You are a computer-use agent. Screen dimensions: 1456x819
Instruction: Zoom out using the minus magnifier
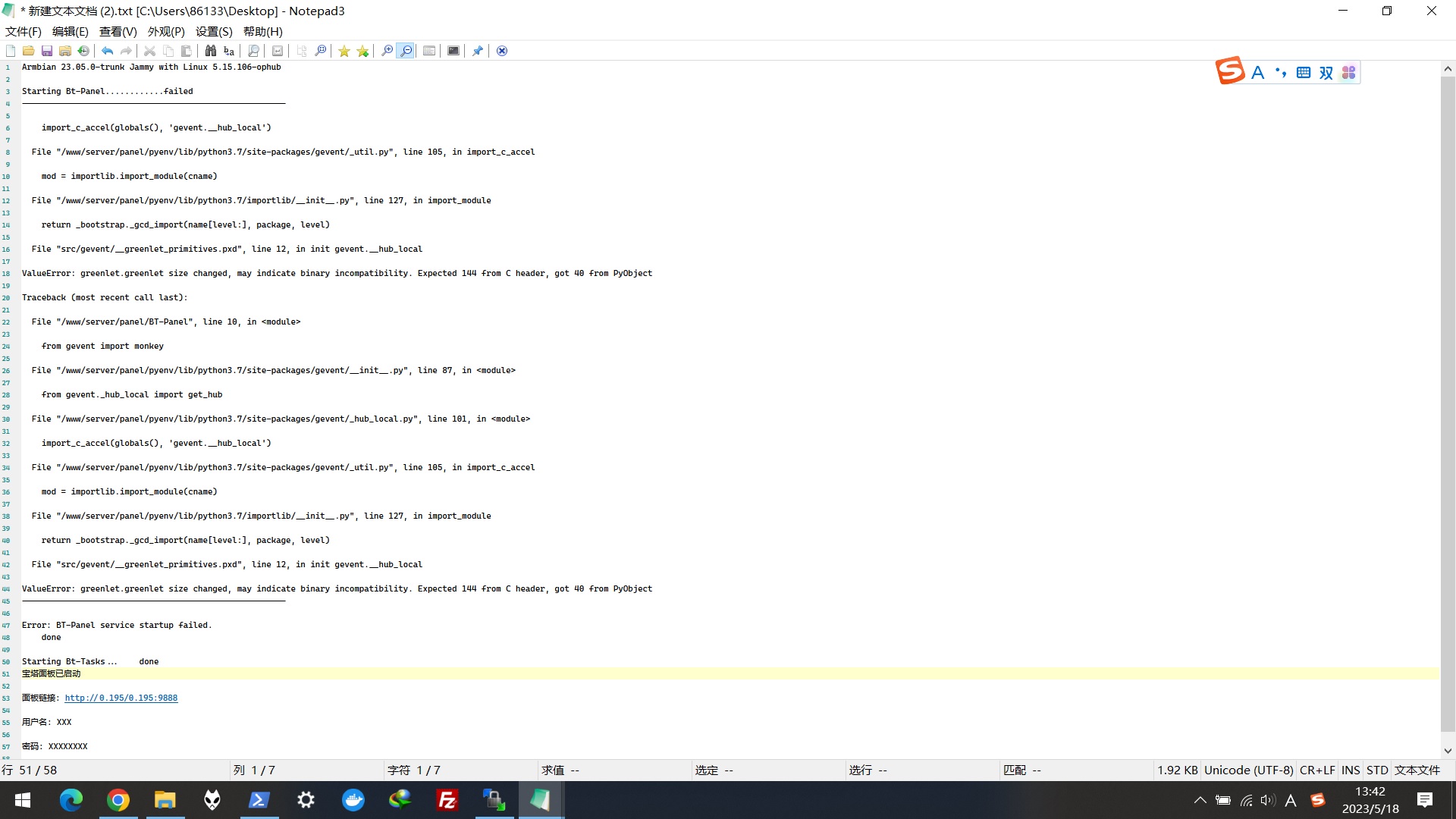coord(406,51)
